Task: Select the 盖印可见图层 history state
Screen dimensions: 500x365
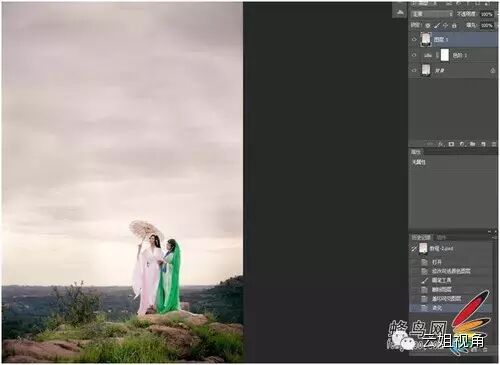Action: point(451,299)
